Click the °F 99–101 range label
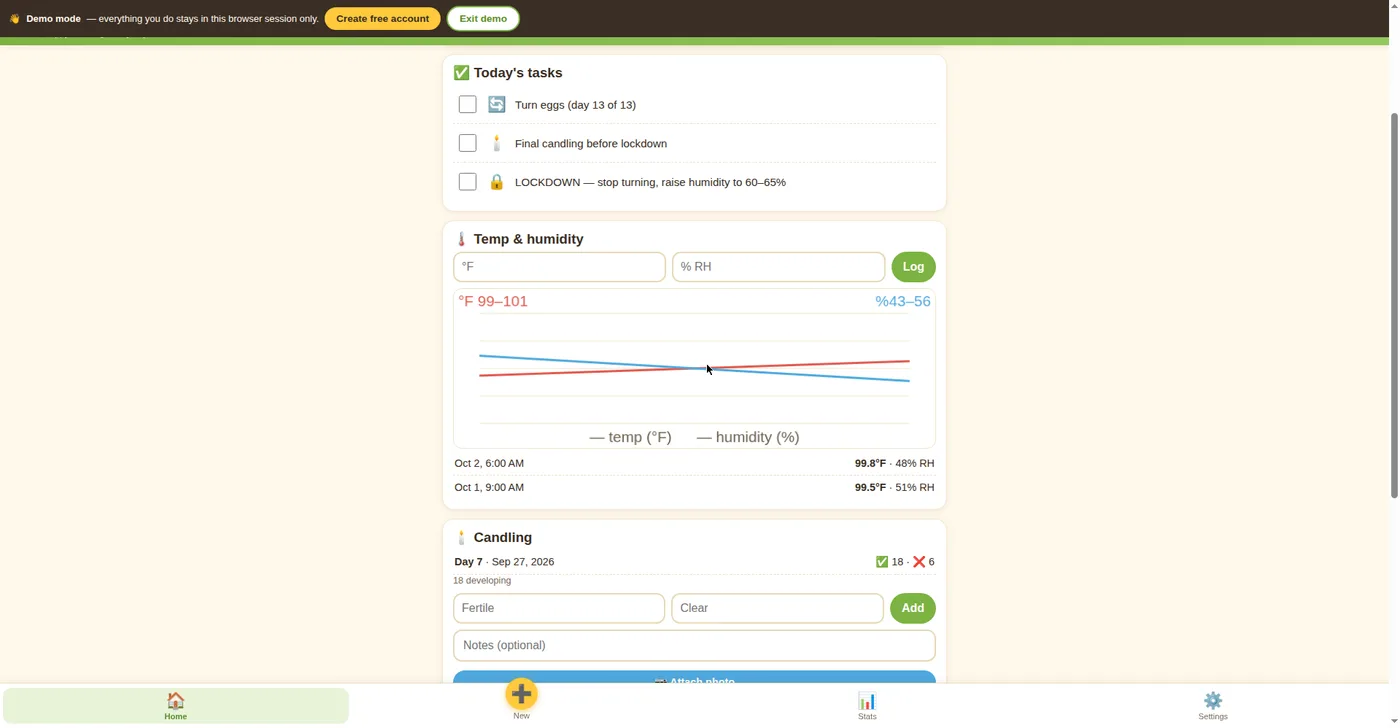 point(493,301)
